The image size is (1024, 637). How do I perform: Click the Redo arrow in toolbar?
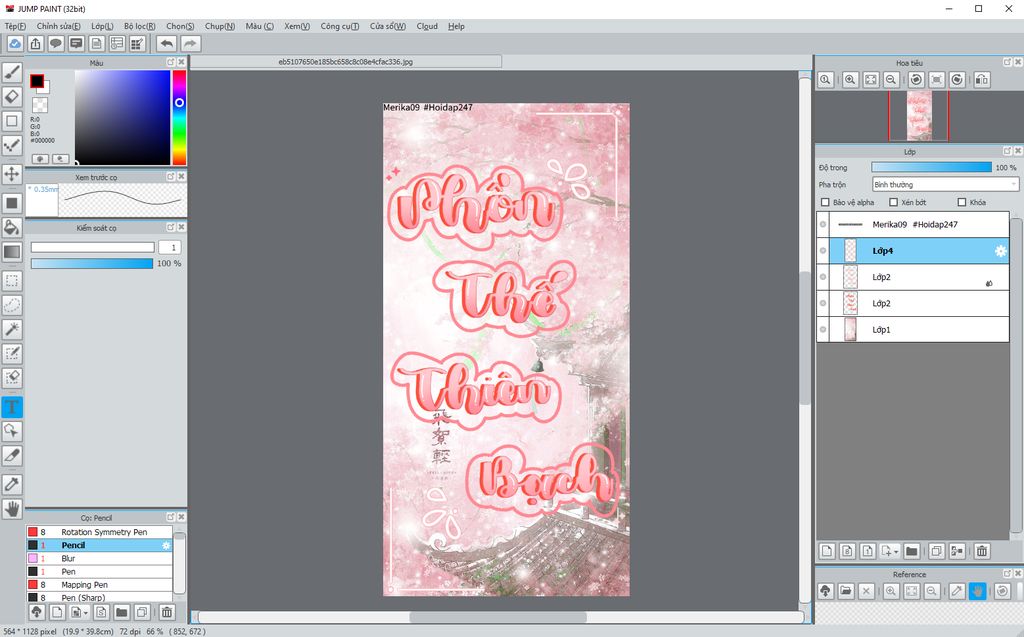[x=190, y=44]
